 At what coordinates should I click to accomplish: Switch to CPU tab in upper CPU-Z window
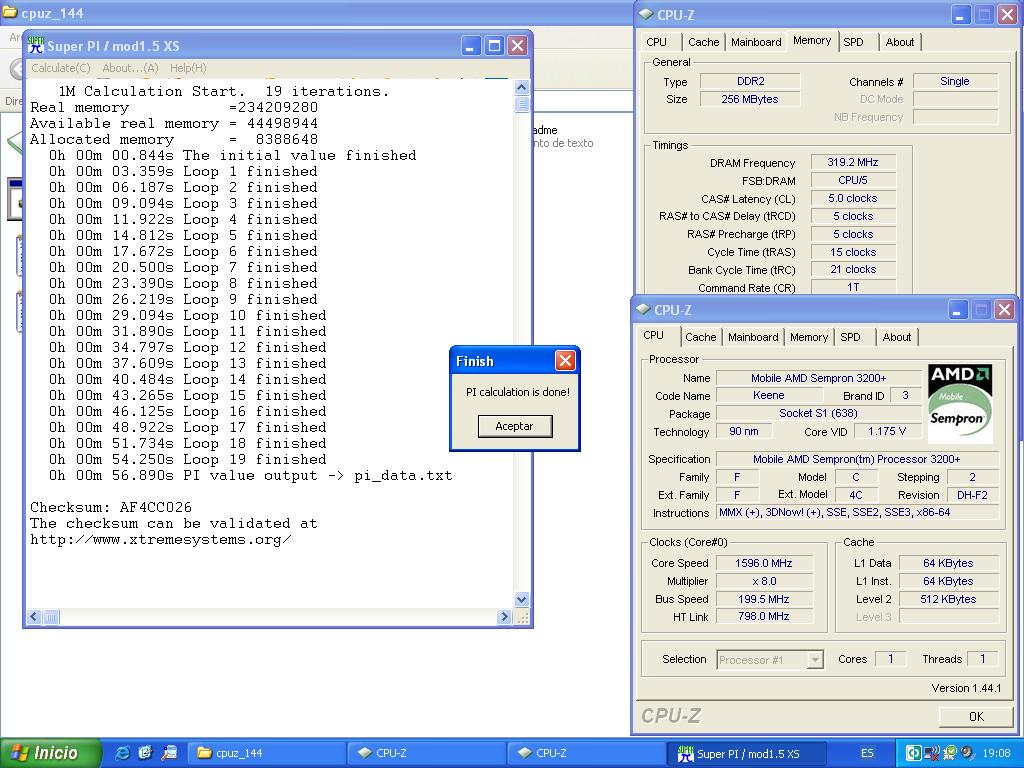click(x=656, y=42)
